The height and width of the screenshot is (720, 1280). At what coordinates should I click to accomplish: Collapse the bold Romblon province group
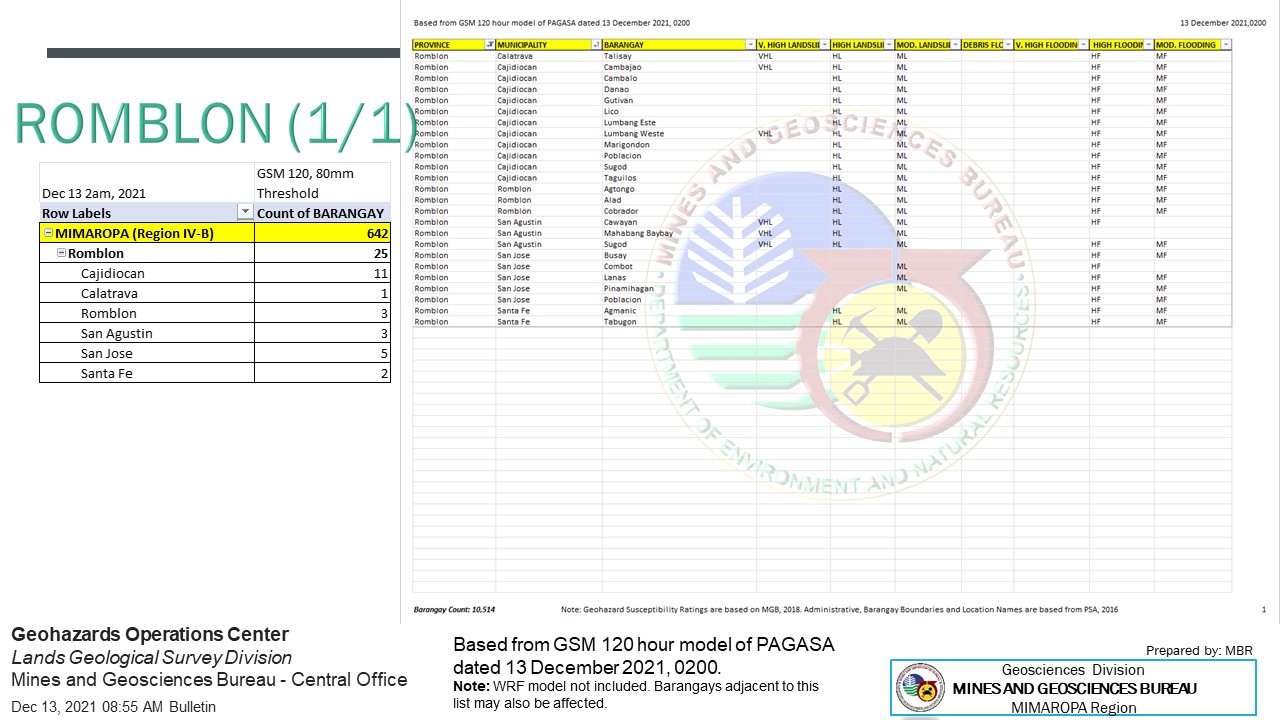tap(61, 253)
